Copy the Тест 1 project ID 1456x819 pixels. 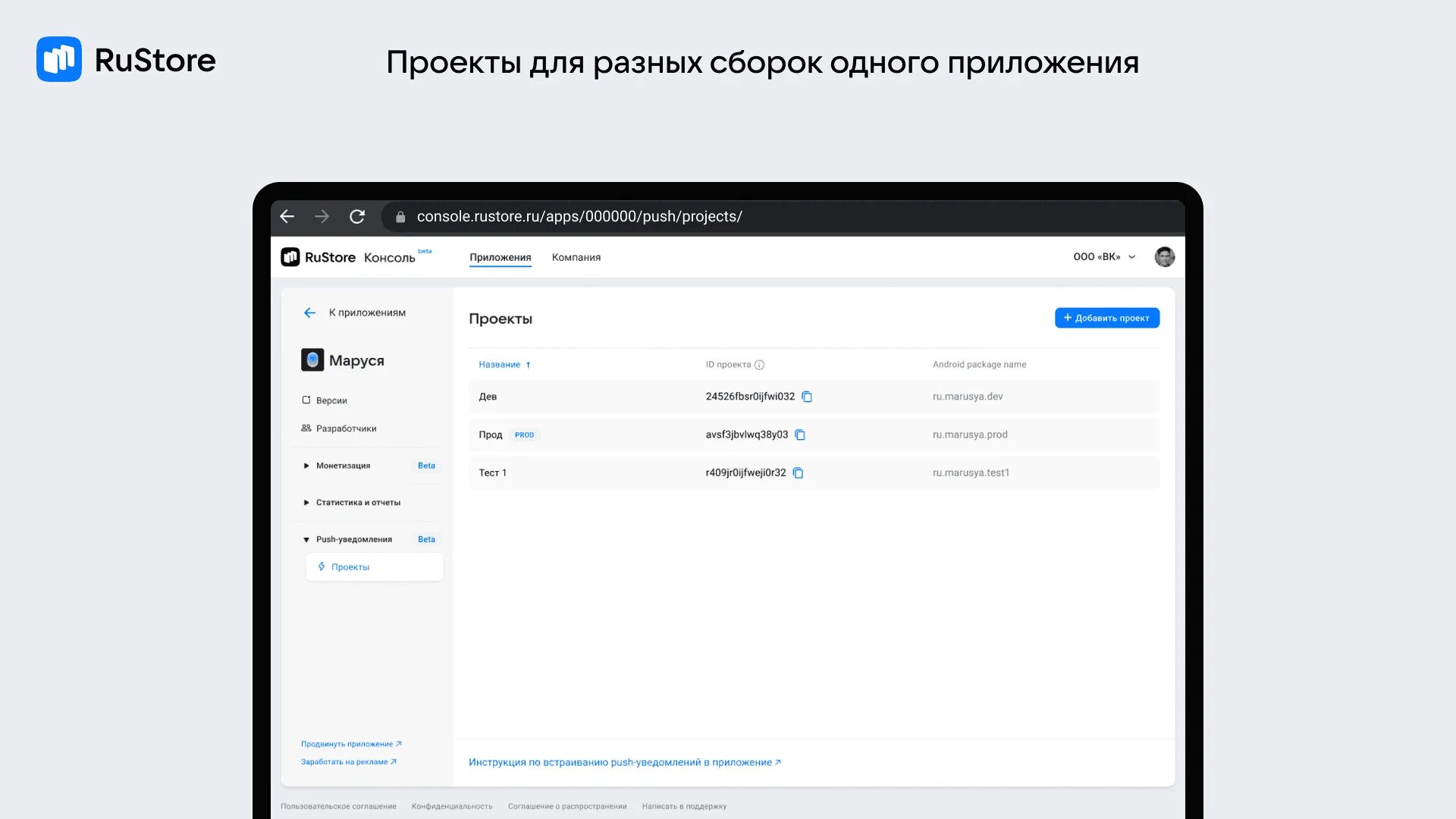tap(798, 472)
